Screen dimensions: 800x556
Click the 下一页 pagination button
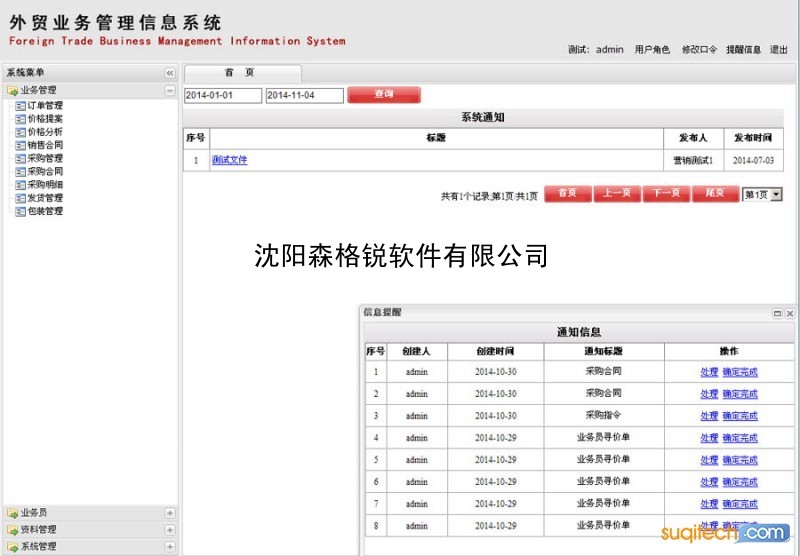click(x=666, y=193)
